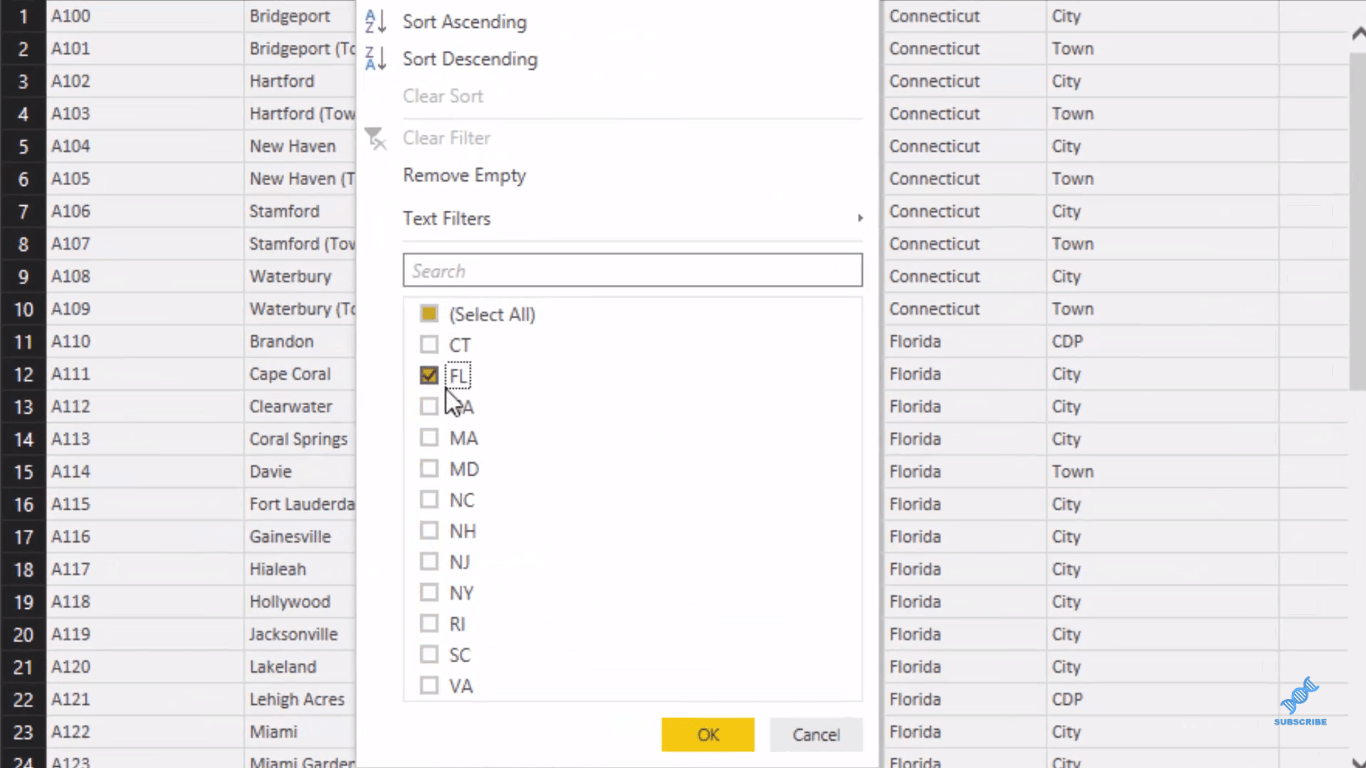This screenshot has width=1366, height=768.
Task: Click the Lehigh Acres cell
Action: 301,700
